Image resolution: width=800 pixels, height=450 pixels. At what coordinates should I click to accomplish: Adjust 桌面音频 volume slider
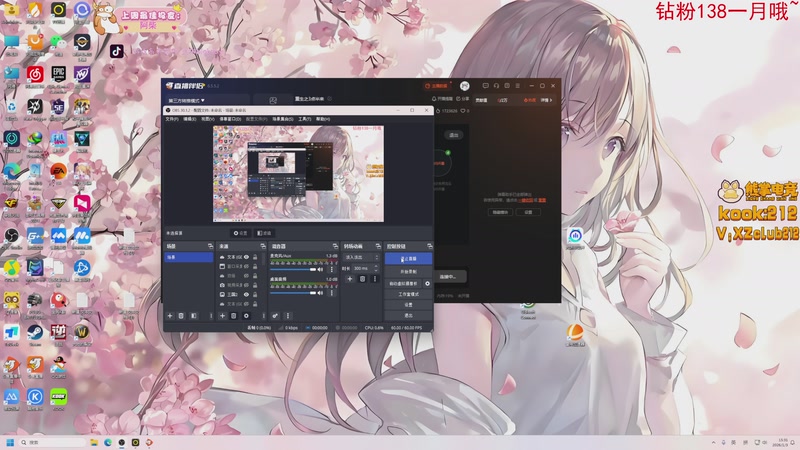coord(293,293)
